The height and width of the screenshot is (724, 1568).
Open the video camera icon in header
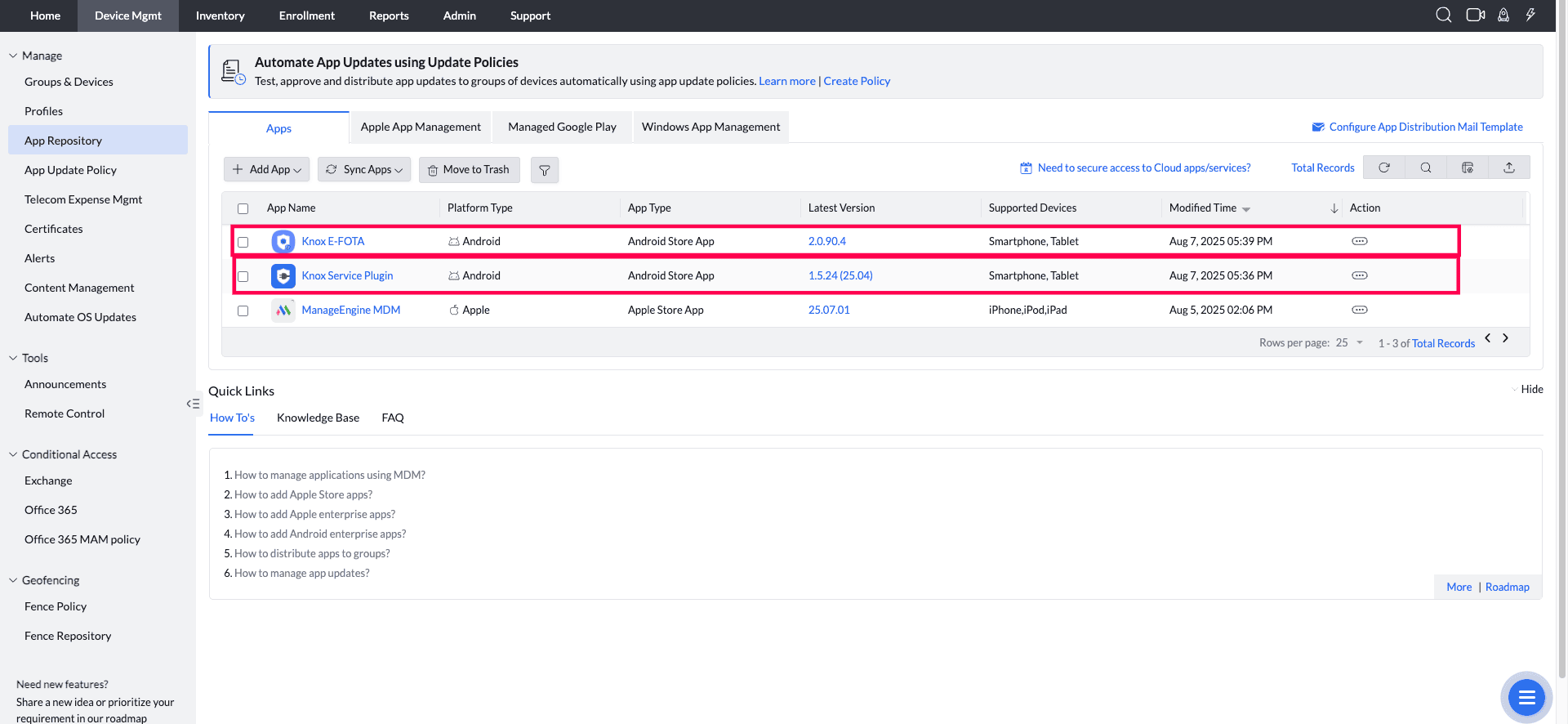coord(1475,16)
